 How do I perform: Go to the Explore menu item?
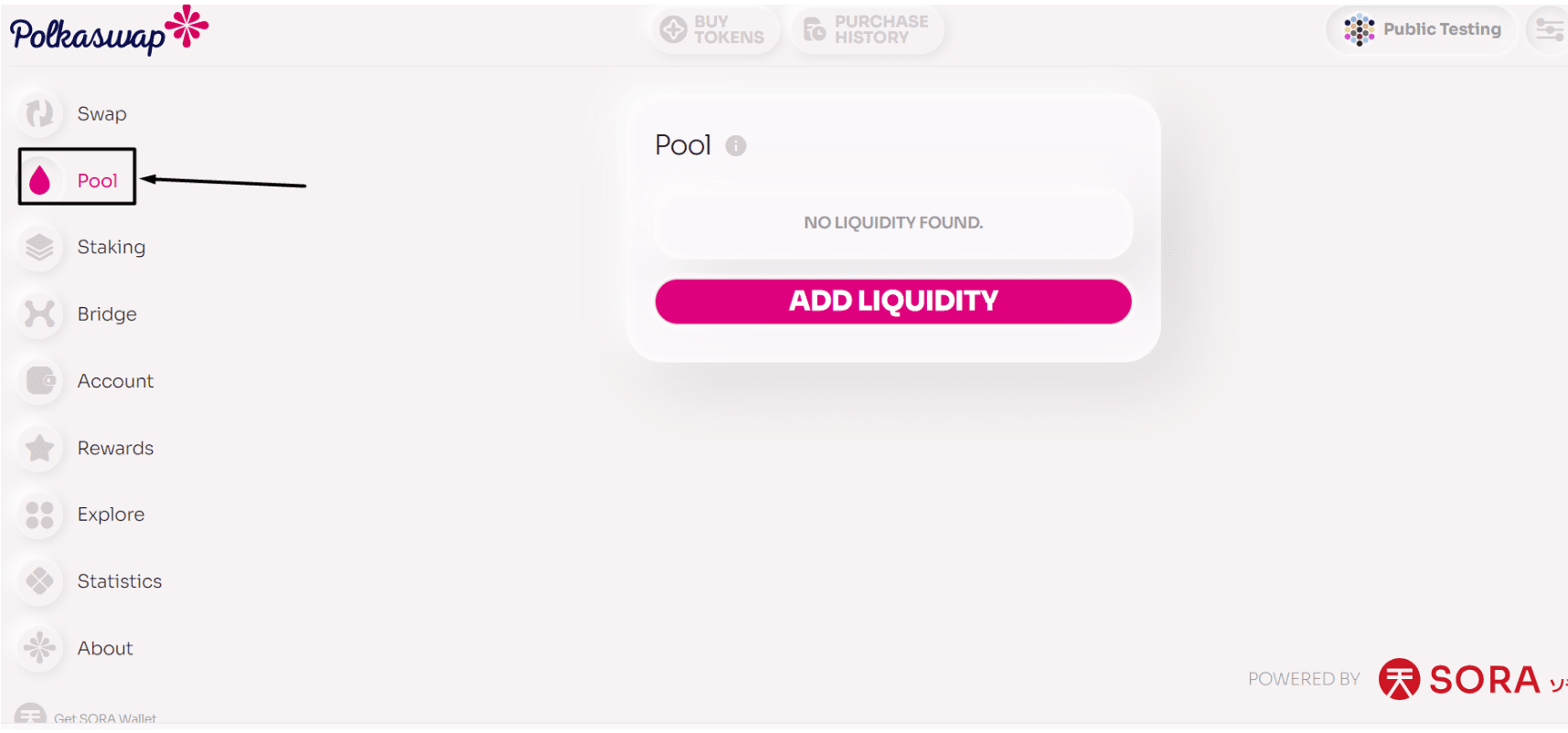point(111,515)
